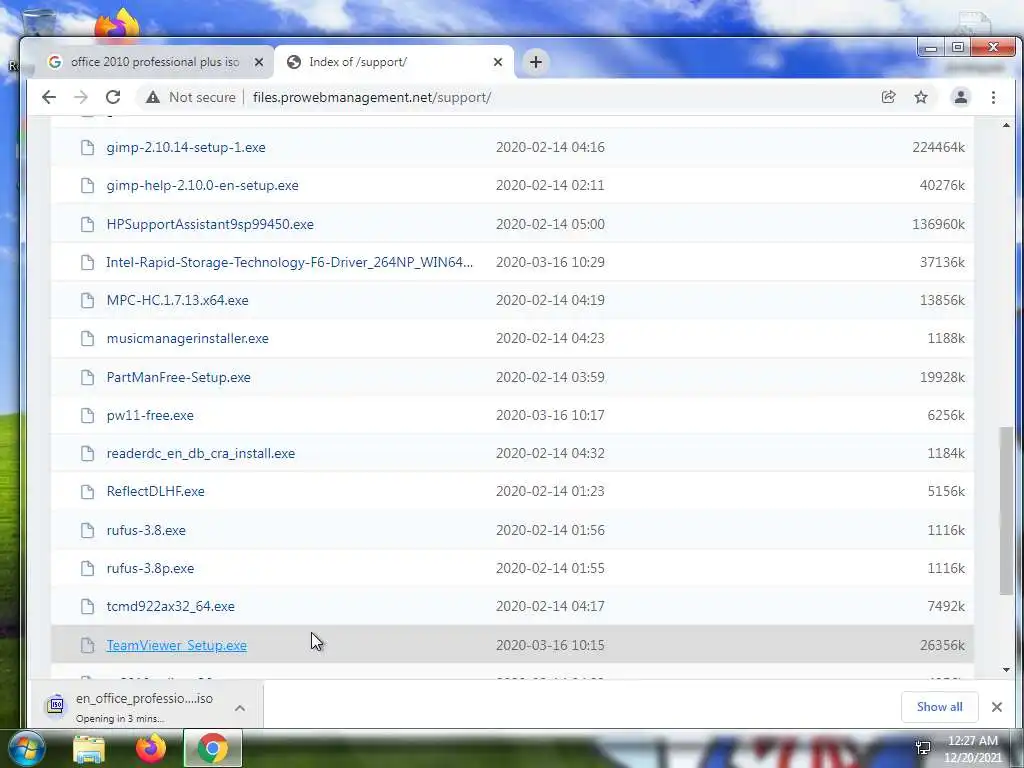Screen dimensions: 1024x768
Task: Open the pw11-free.exe link
Action: (150, 415)
